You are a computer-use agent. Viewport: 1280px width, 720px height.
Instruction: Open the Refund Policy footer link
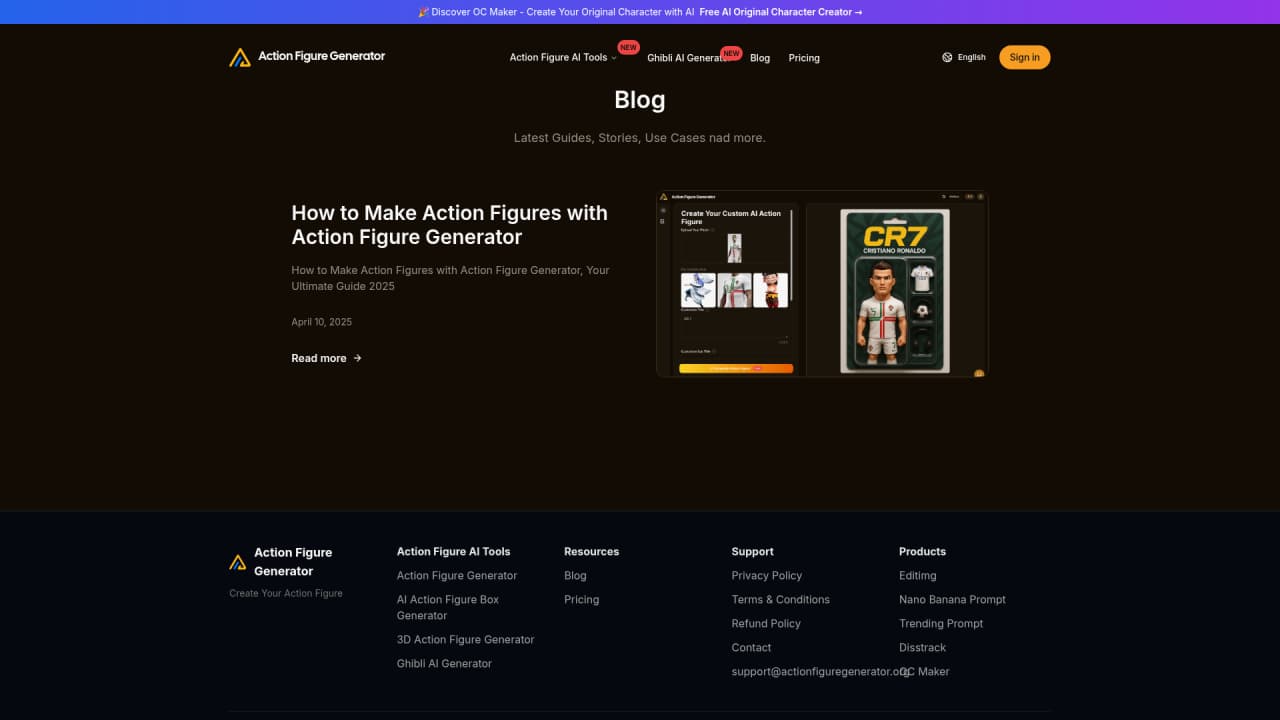(766, 624)
